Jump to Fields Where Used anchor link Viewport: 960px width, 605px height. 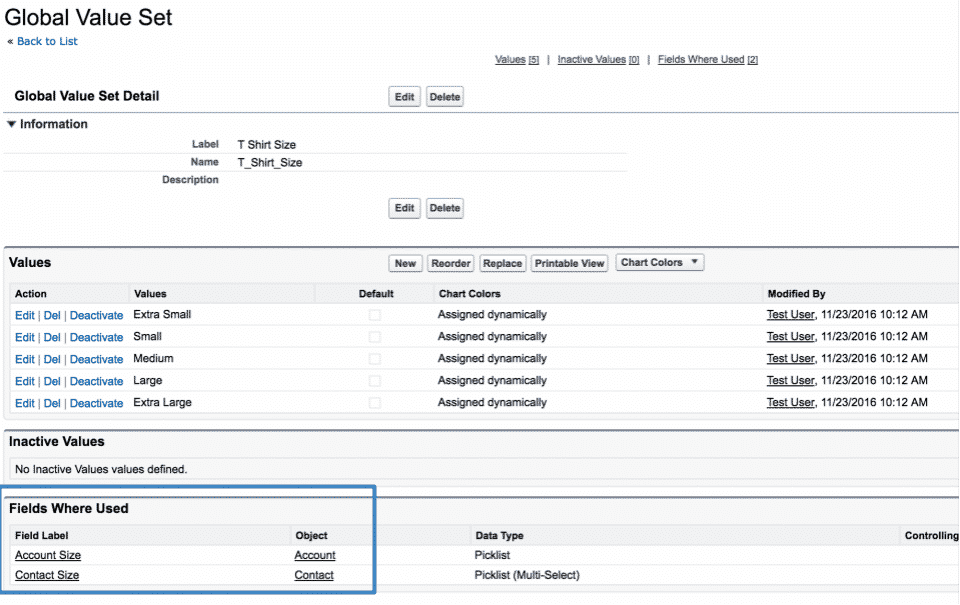pos(701,60)
